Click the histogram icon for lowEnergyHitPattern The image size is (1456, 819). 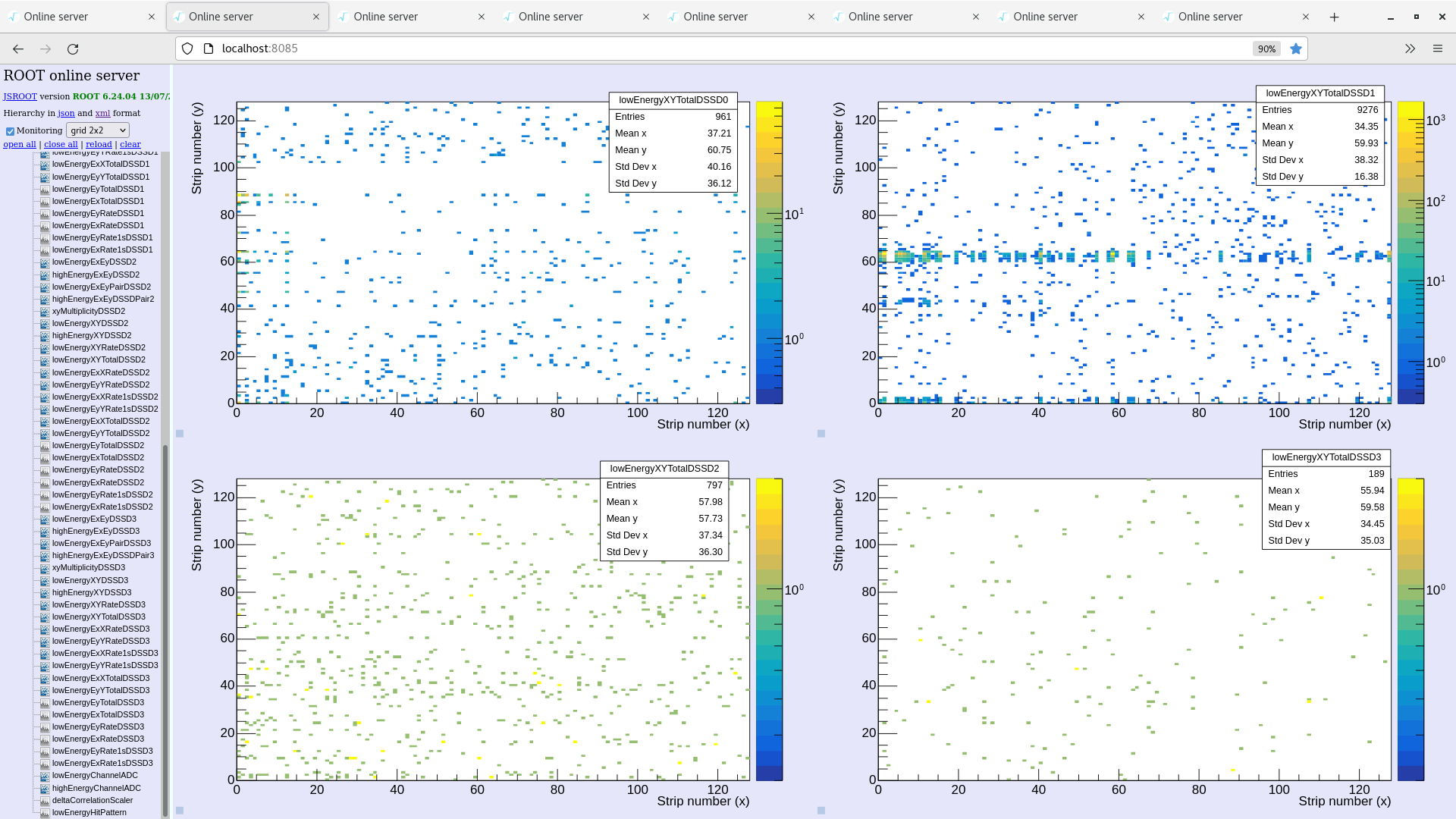tap(45, 811)
